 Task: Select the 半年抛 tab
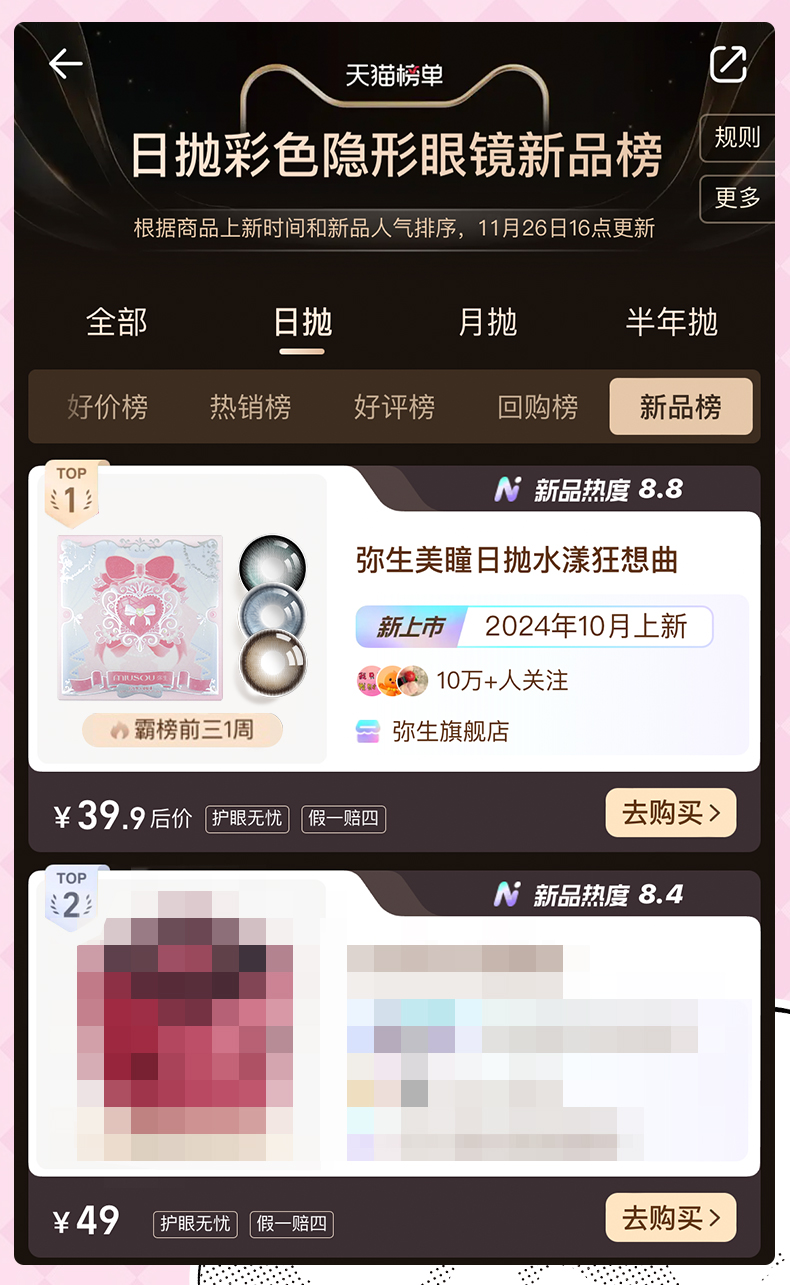[x=672, y=322]
